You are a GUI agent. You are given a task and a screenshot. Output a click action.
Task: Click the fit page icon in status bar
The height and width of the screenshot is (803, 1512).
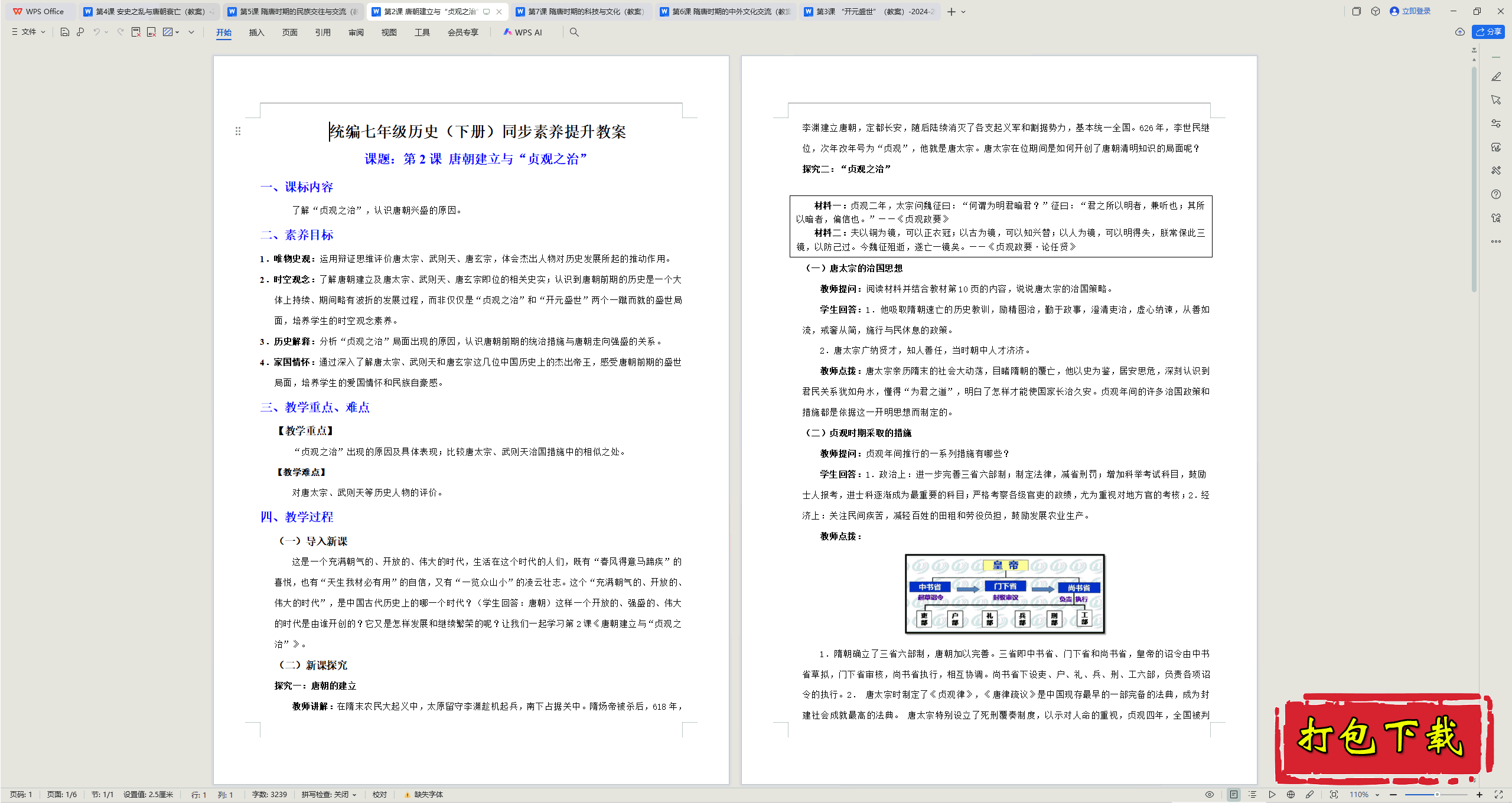pyautogui.click(x=1334, y=795)
